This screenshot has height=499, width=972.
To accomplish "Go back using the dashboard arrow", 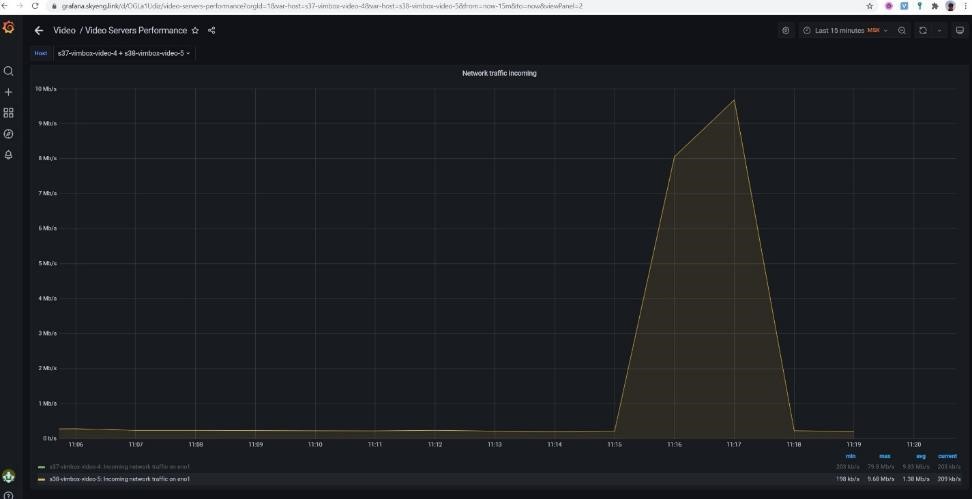I will click(39, 30).
